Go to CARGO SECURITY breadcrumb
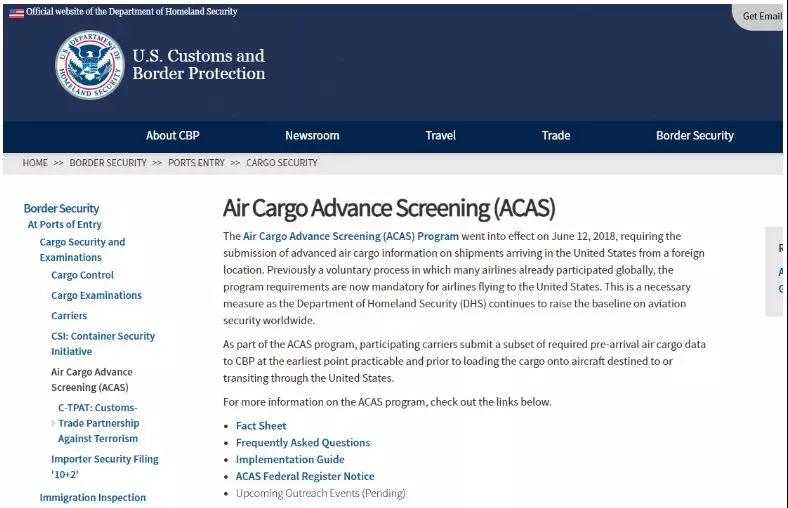The height and width of the screenshot is (508, 788). (x=281, y=163)
